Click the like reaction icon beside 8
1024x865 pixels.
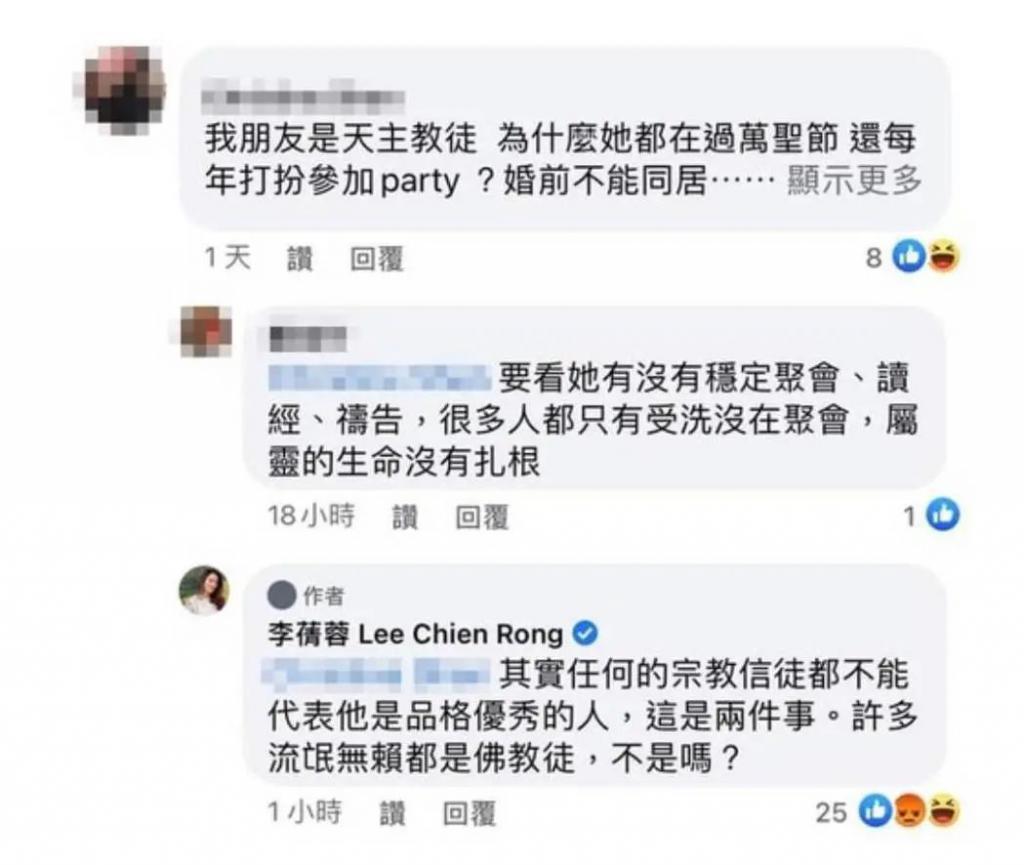coord(910,257)
